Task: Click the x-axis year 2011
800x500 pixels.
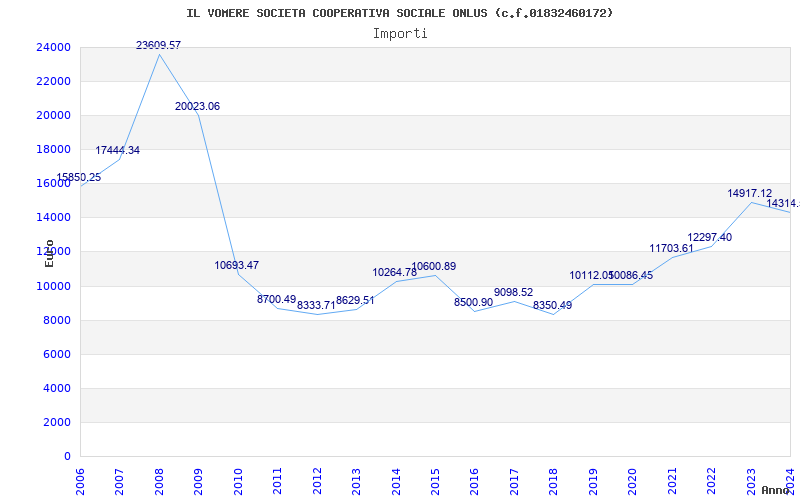Action: 277,481
